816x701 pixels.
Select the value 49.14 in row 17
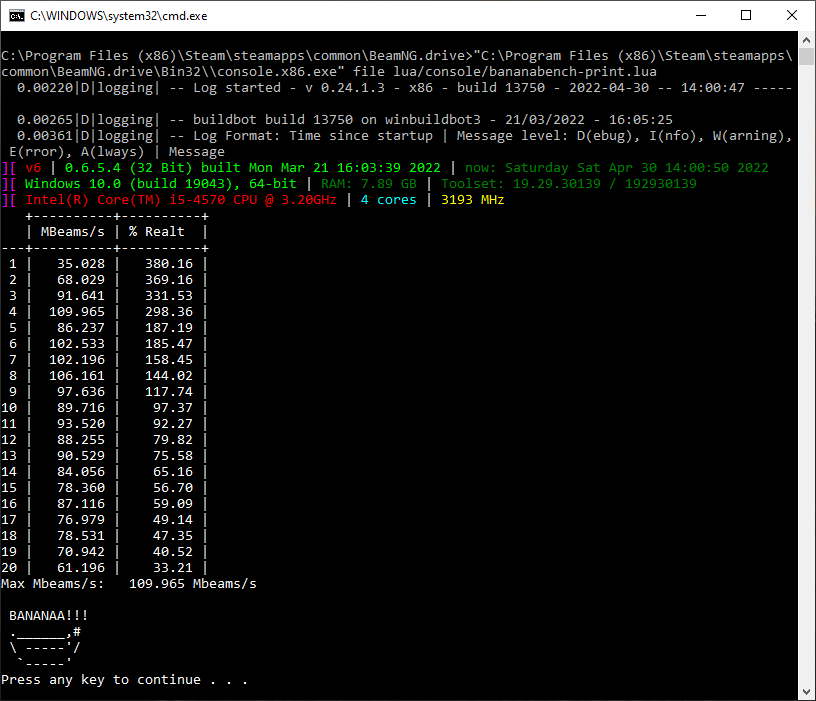173,520
